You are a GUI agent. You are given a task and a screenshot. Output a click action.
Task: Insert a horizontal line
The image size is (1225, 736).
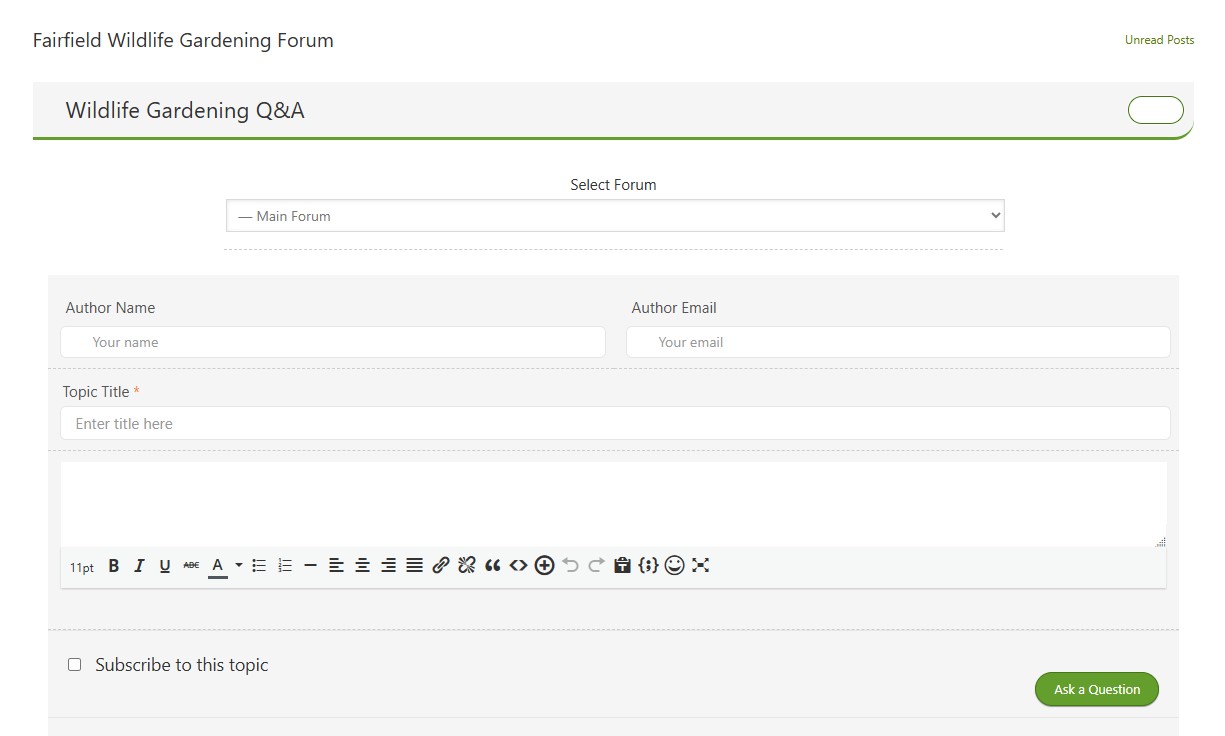311,566
